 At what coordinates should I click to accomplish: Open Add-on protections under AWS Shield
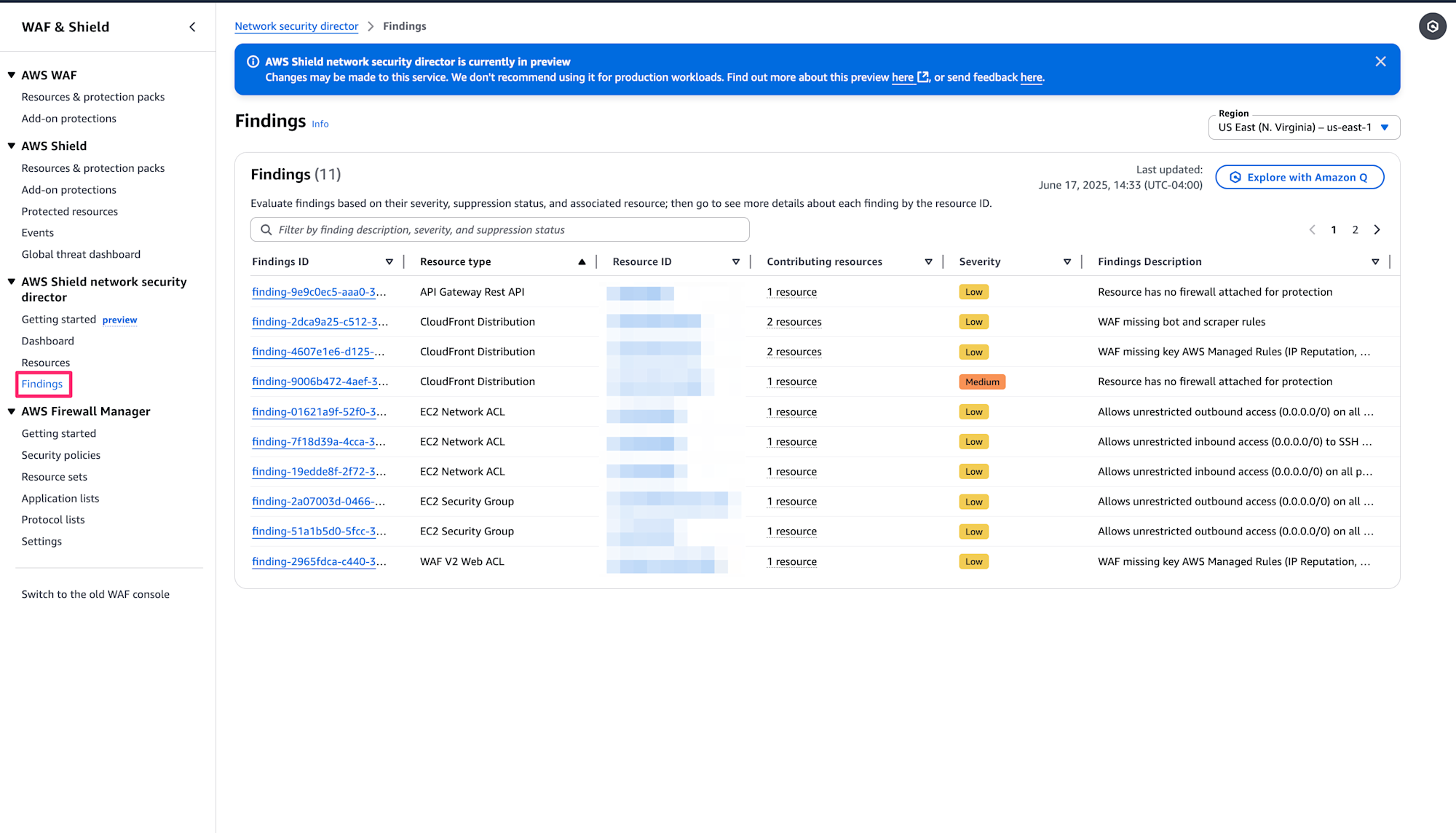click(x=69, y=190)
